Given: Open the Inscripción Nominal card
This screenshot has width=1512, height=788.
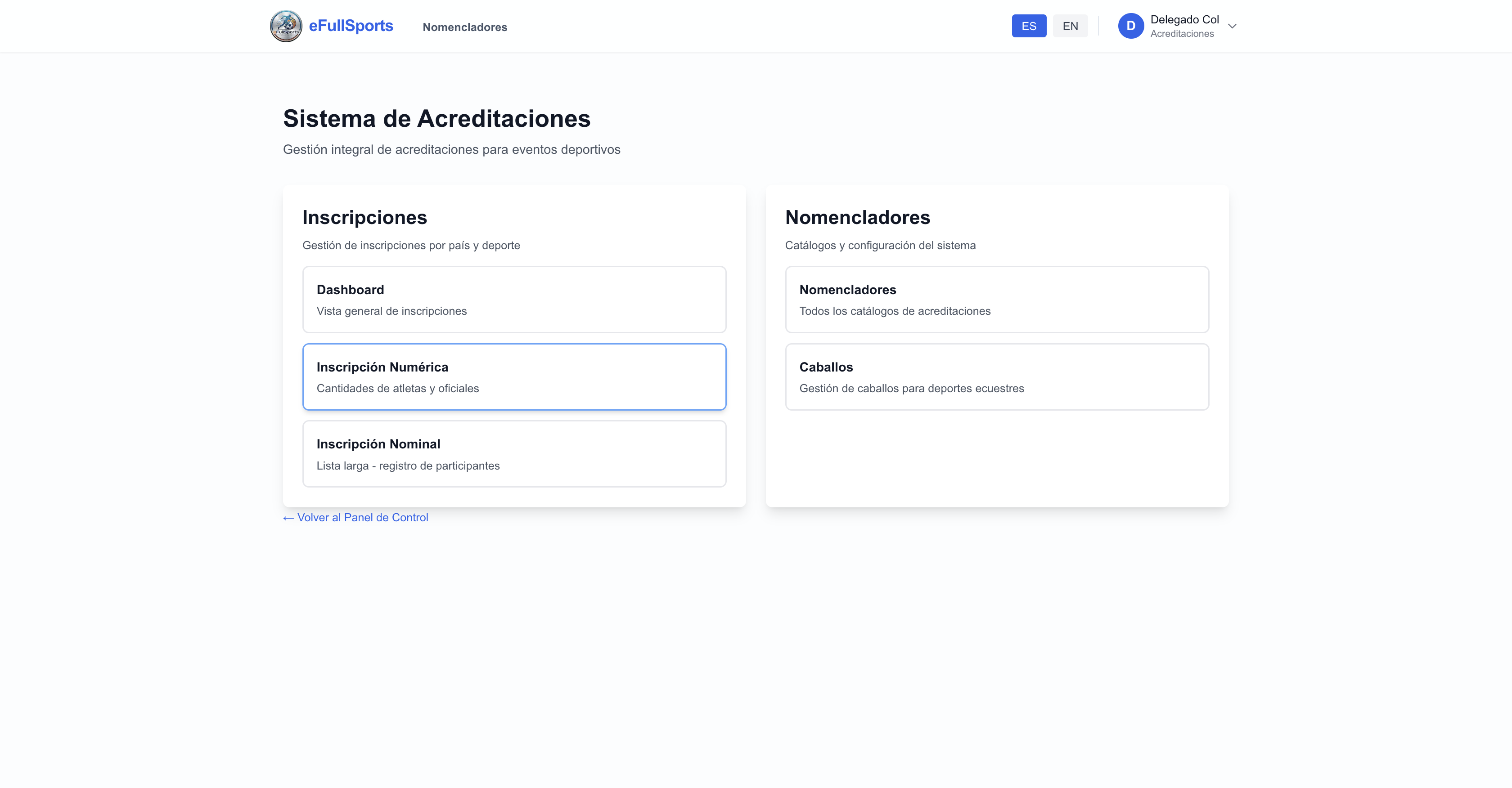Looking at the screenshot, I should 513,453.
